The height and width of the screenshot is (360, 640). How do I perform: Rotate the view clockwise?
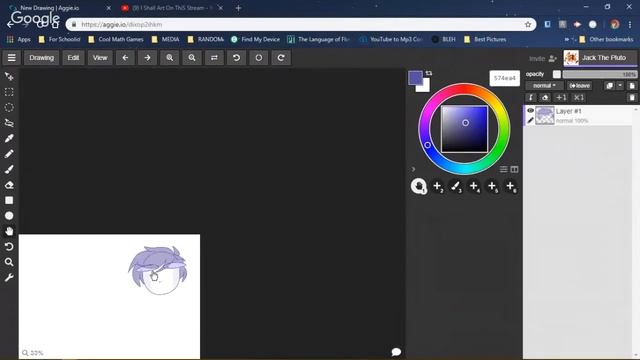pos(281,58)
